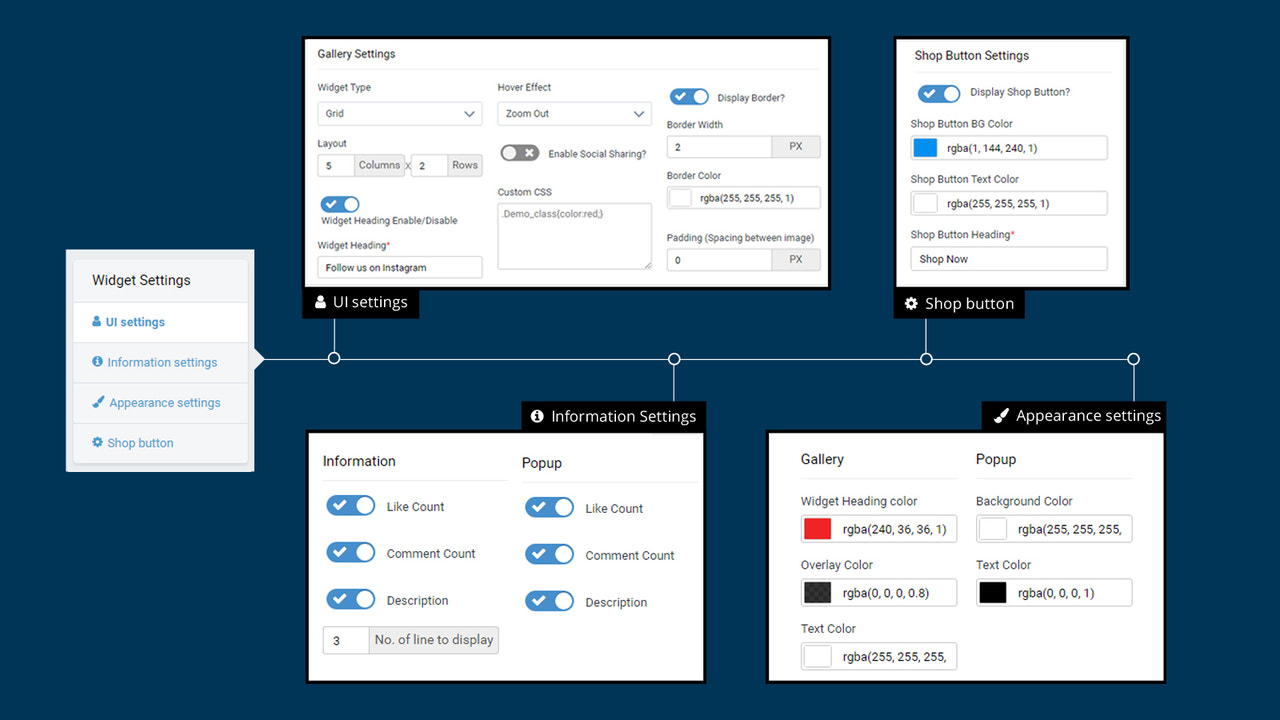This screenshot has width=1280, height=720.
Task: Click the Custom CSS text area
Action: [574, 235]
